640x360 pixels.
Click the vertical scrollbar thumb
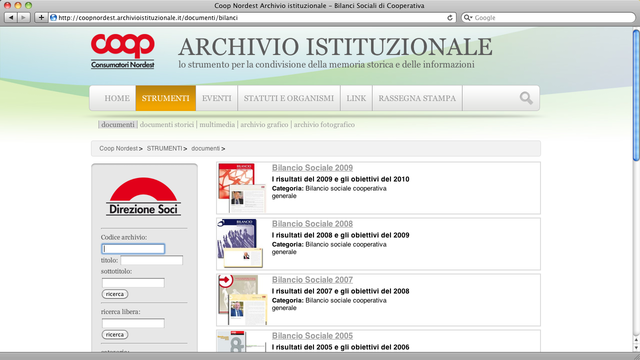[636, 95]
